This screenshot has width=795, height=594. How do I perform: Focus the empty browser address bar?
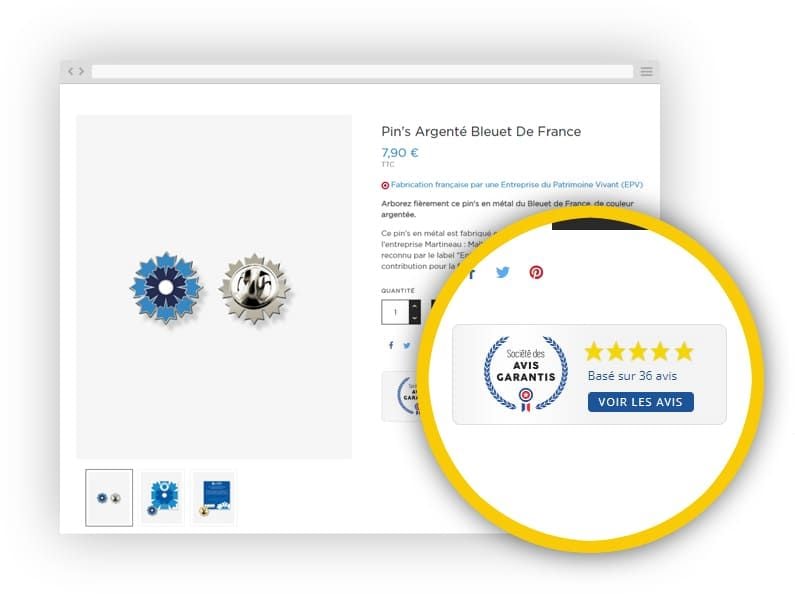(362, 71)
